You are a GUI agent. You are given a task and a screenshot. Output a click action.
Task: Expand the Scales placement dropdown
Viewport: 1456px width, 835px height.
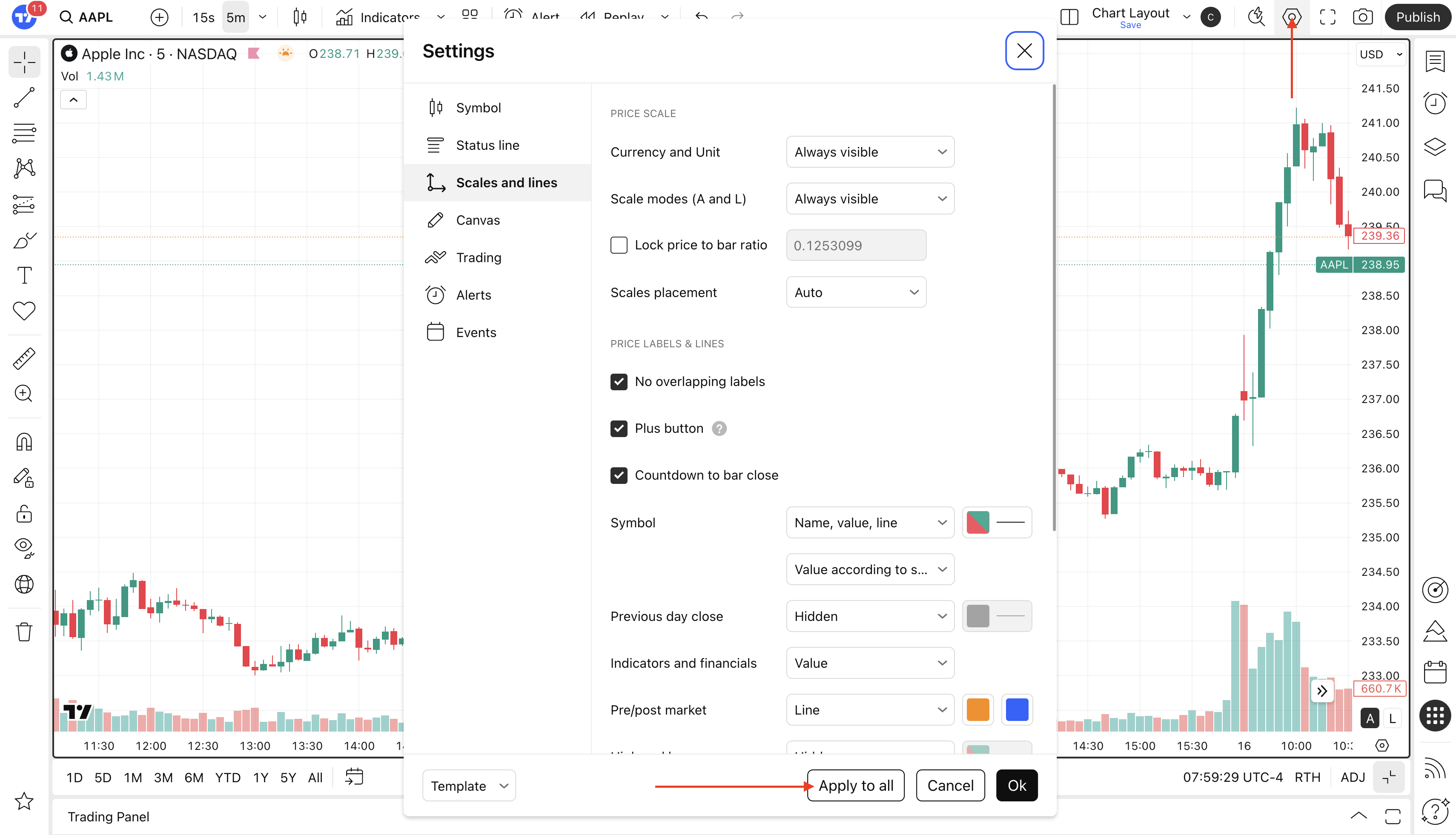(856, 292)
